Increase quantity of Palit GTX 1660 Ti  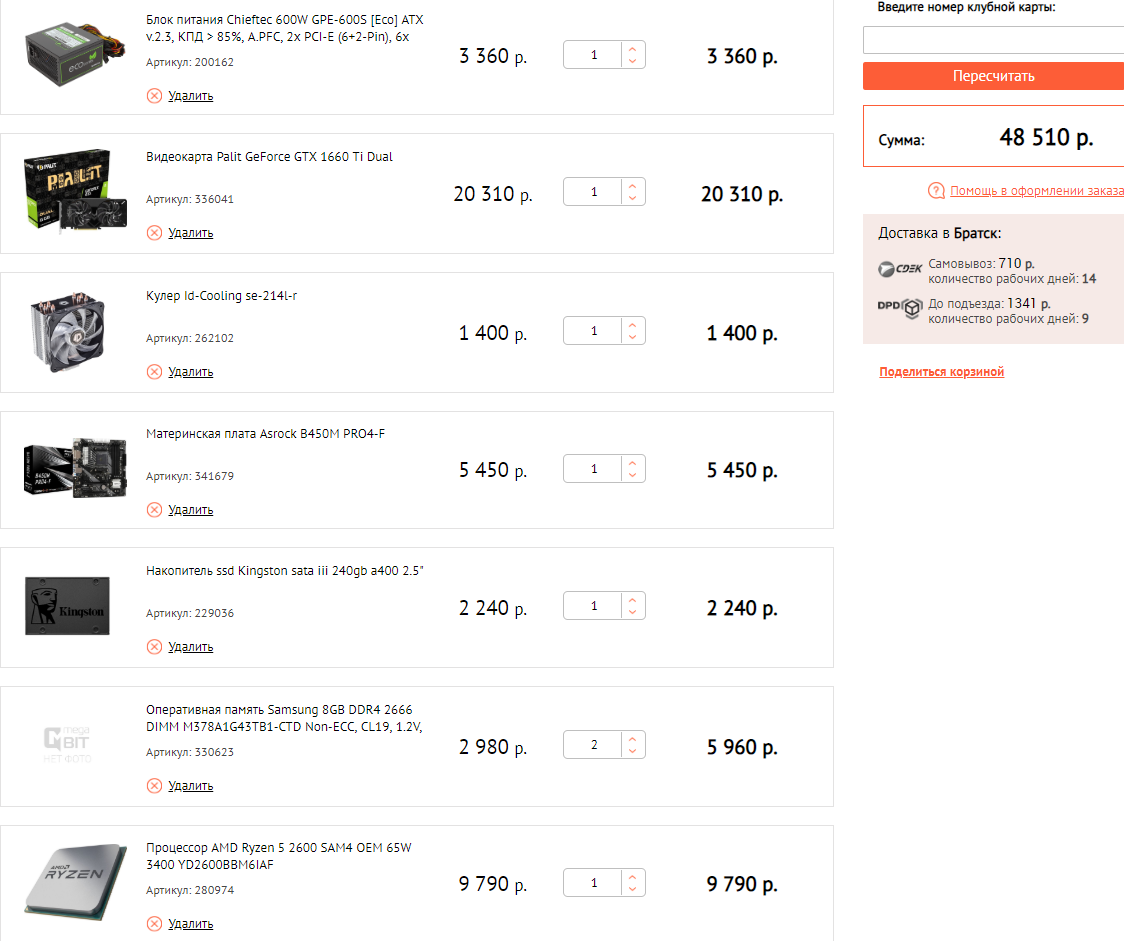point(632,185)
